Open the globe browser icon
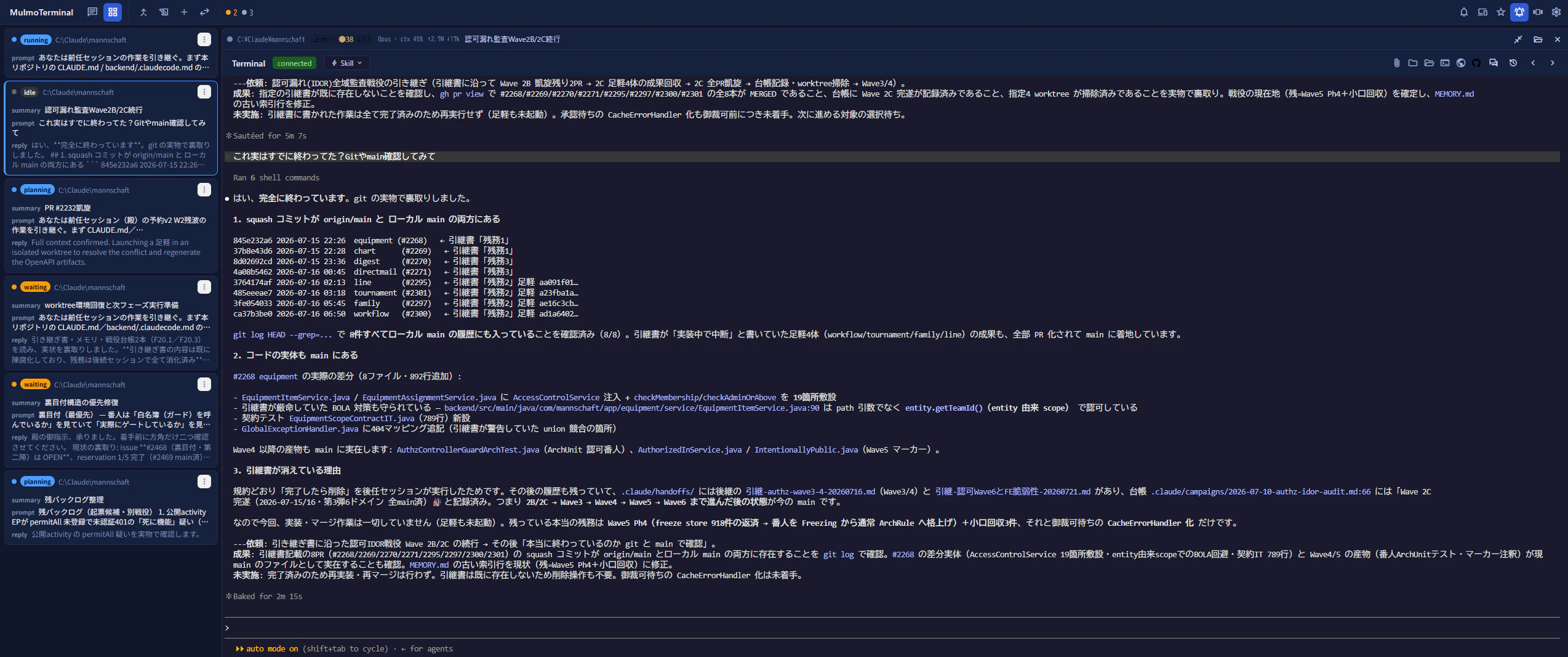1568x657 pixels. 1461,63
